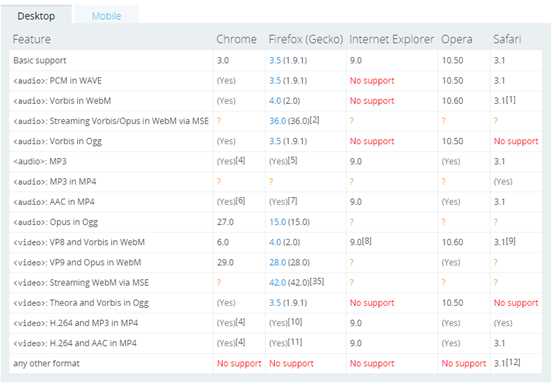Screen dimensions: 558x388
Task: Click Chrome 3.0 in Basic support row
Action: coord(223,60)
